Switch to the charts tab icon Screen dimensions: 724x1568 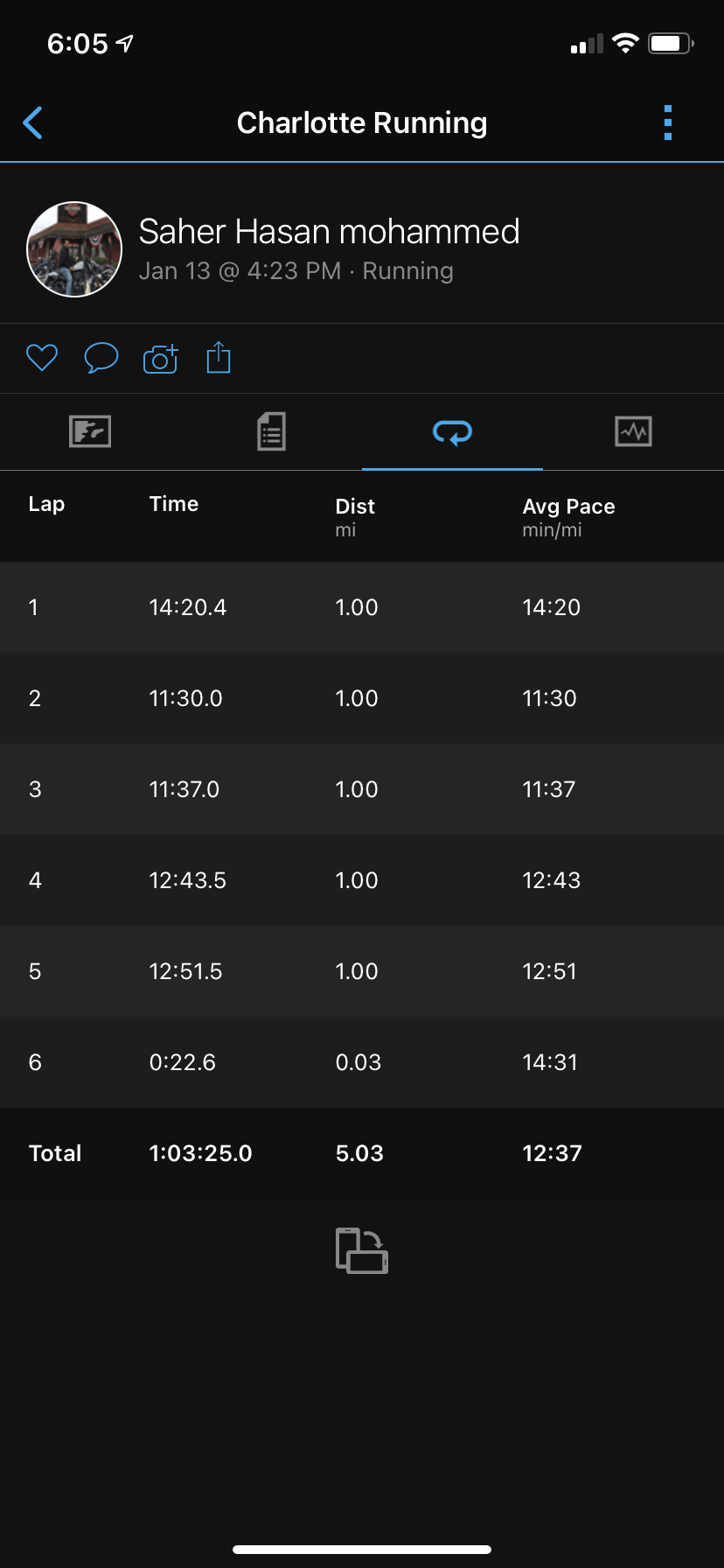[x=633, y=431]
